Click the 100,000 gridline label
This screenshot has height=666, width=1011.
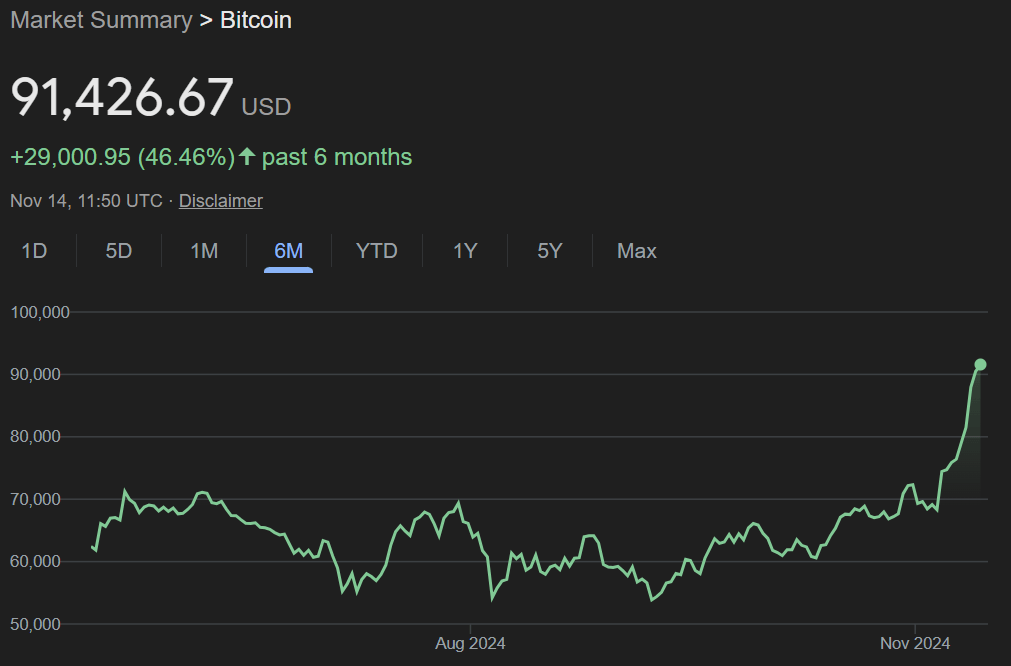(40, 311)
